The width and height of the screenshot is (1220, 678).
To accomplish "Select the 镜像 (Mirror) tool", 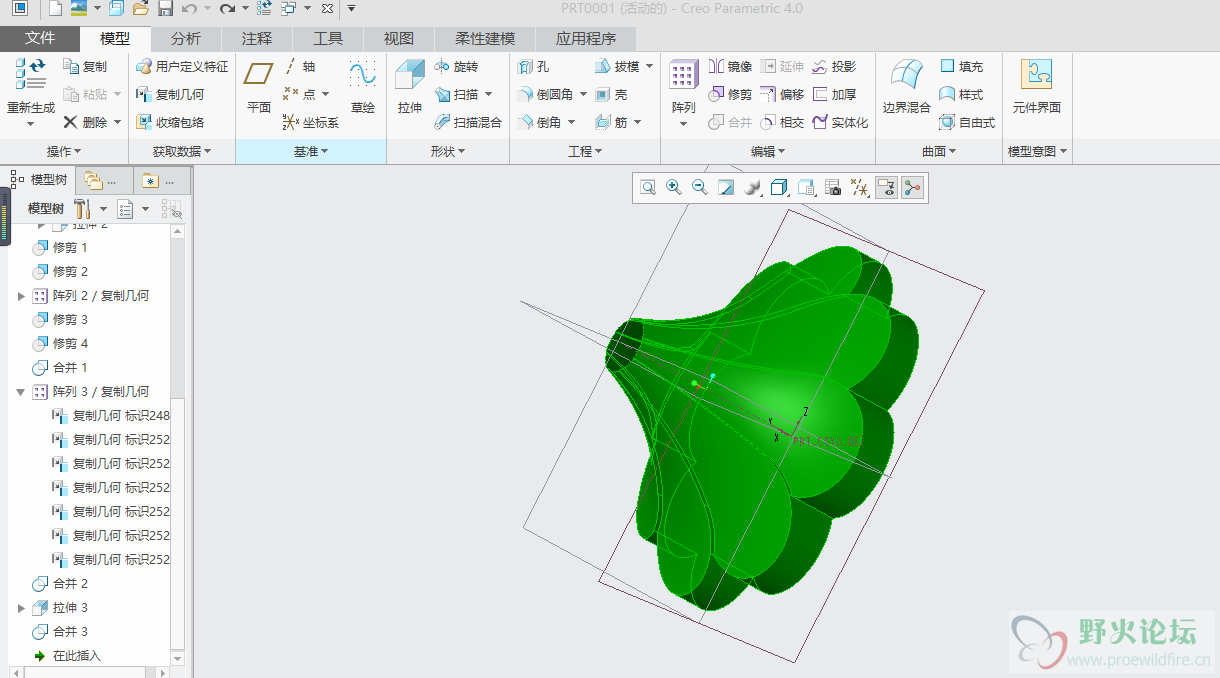I will click(x=730, y=66).
